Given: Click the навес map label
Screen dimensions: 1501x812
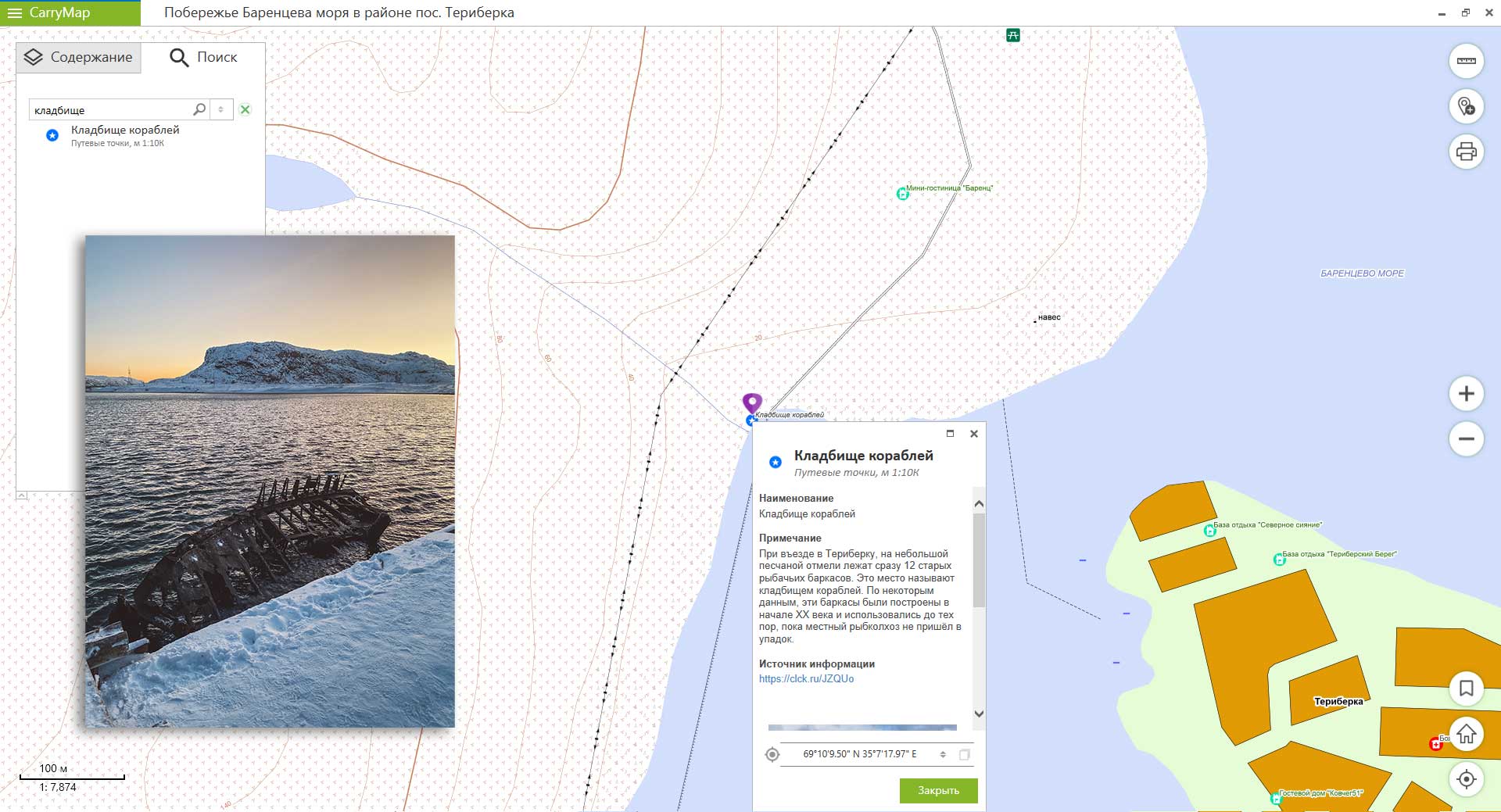Looking at the screenshot, I should click(1049, 317).
